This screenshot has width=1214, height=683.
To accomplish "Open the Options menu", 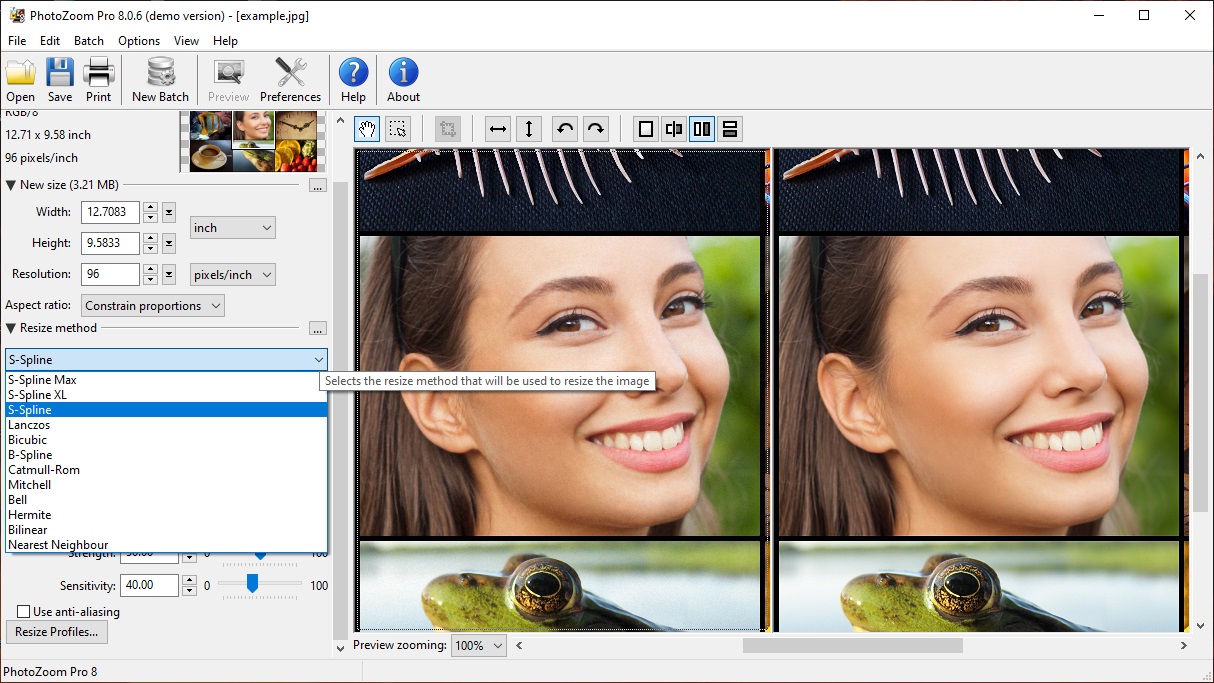I will coord(139,41).
